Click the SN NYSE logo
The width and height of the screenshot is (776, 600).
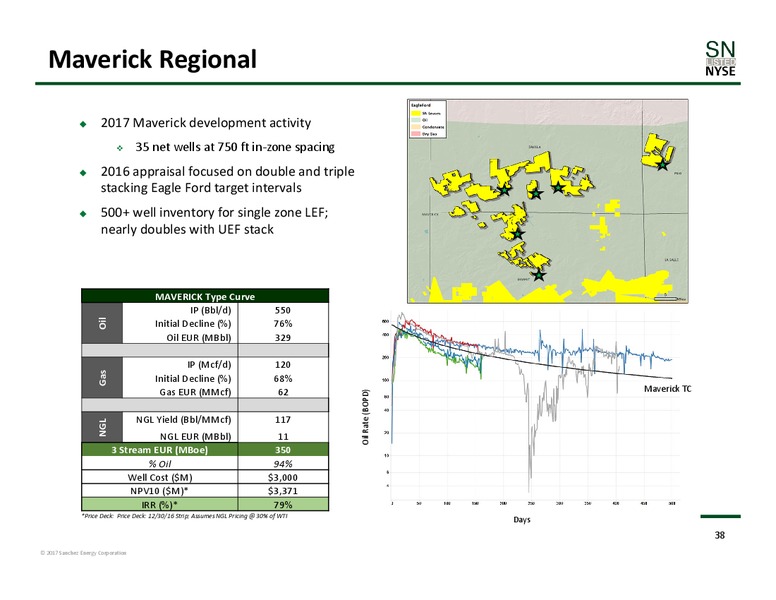(x=720, y=58)
